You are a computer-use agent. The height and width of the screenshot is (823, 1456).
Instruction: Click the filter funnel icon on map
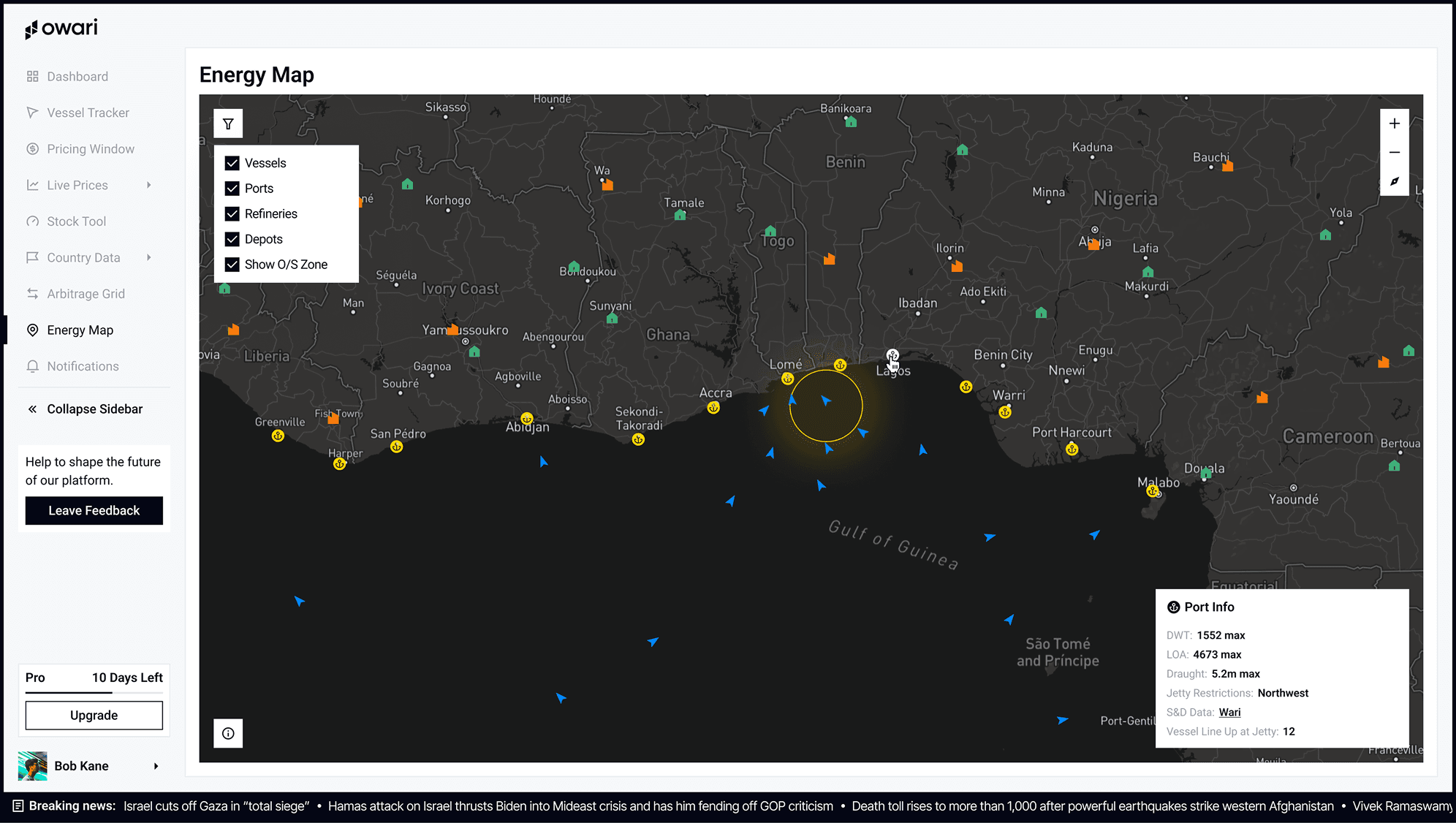pyautogui.click(x=228, y=124)
